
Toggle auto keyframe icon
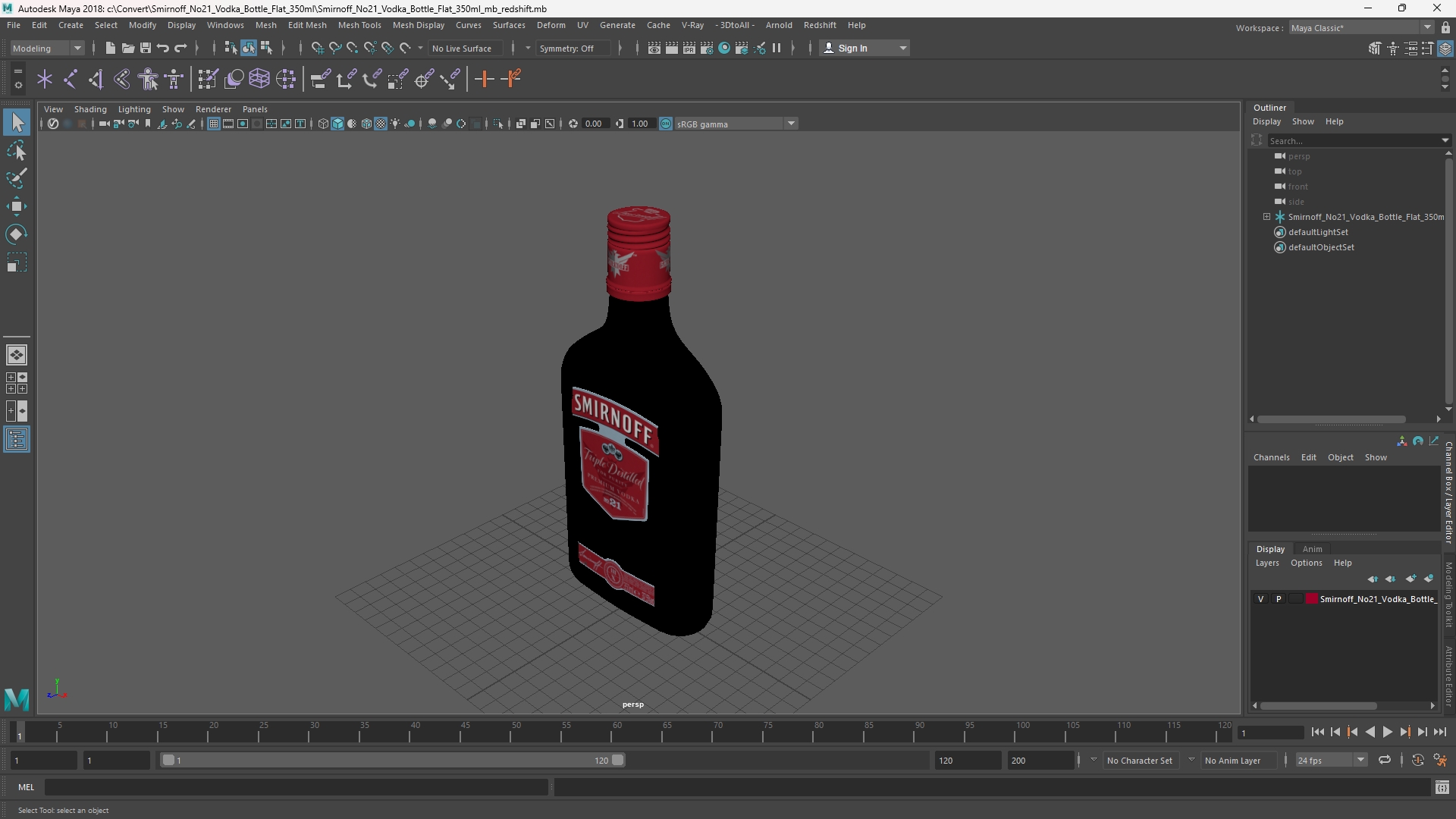click(x=1417, y=760)
